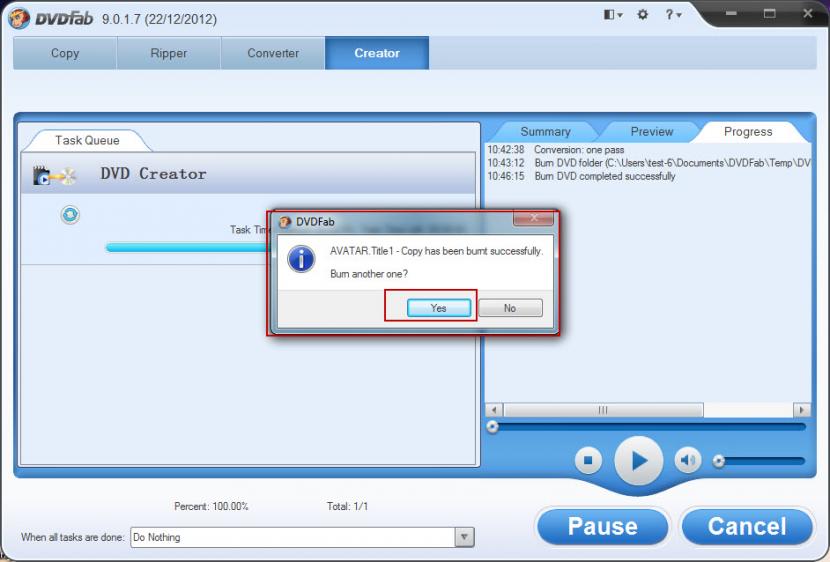
Task: Click No in the DVDFab dialog
Action: (510, 308)
